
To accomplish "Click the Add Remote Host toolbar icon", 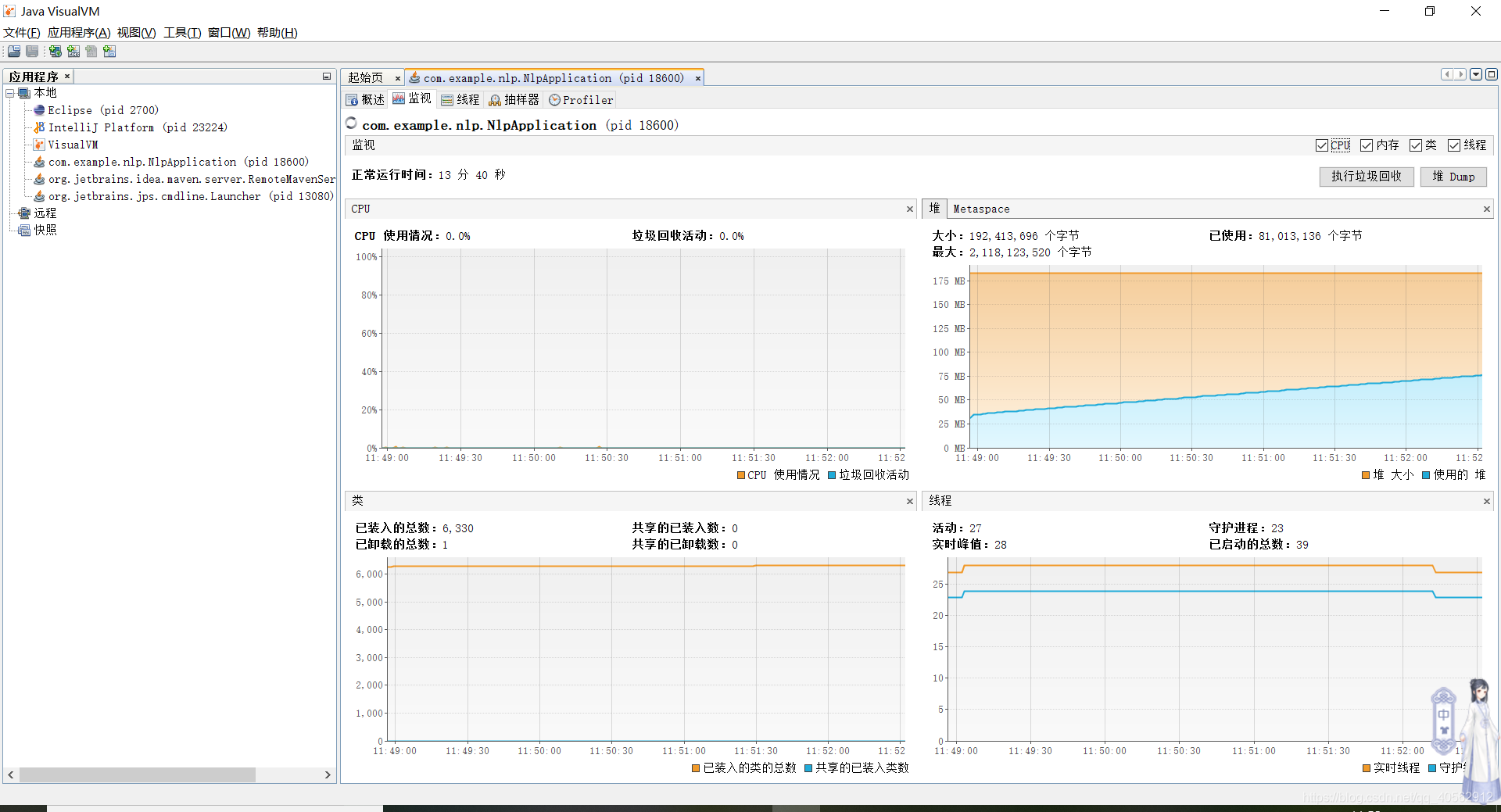I will [x=56, y=52].
